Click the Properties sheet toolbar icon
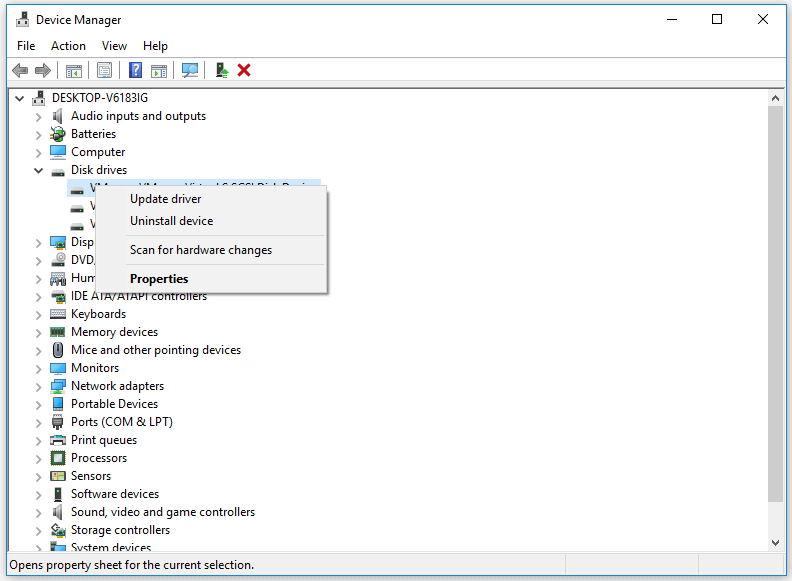Screen dimensions: 792x581 tap(105, 70)
